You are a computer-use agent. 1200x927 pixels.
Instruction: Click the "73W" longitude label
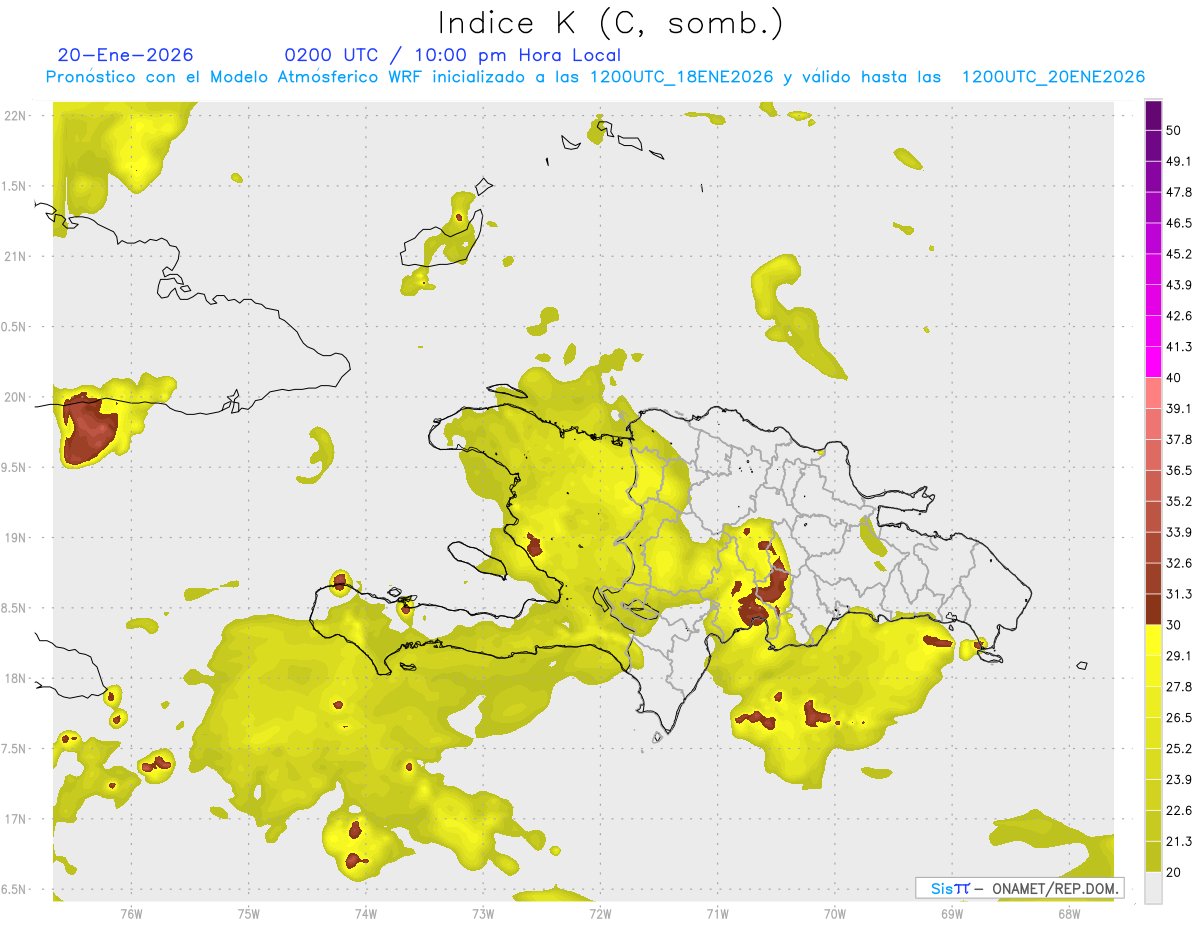(x=483, y=913)
